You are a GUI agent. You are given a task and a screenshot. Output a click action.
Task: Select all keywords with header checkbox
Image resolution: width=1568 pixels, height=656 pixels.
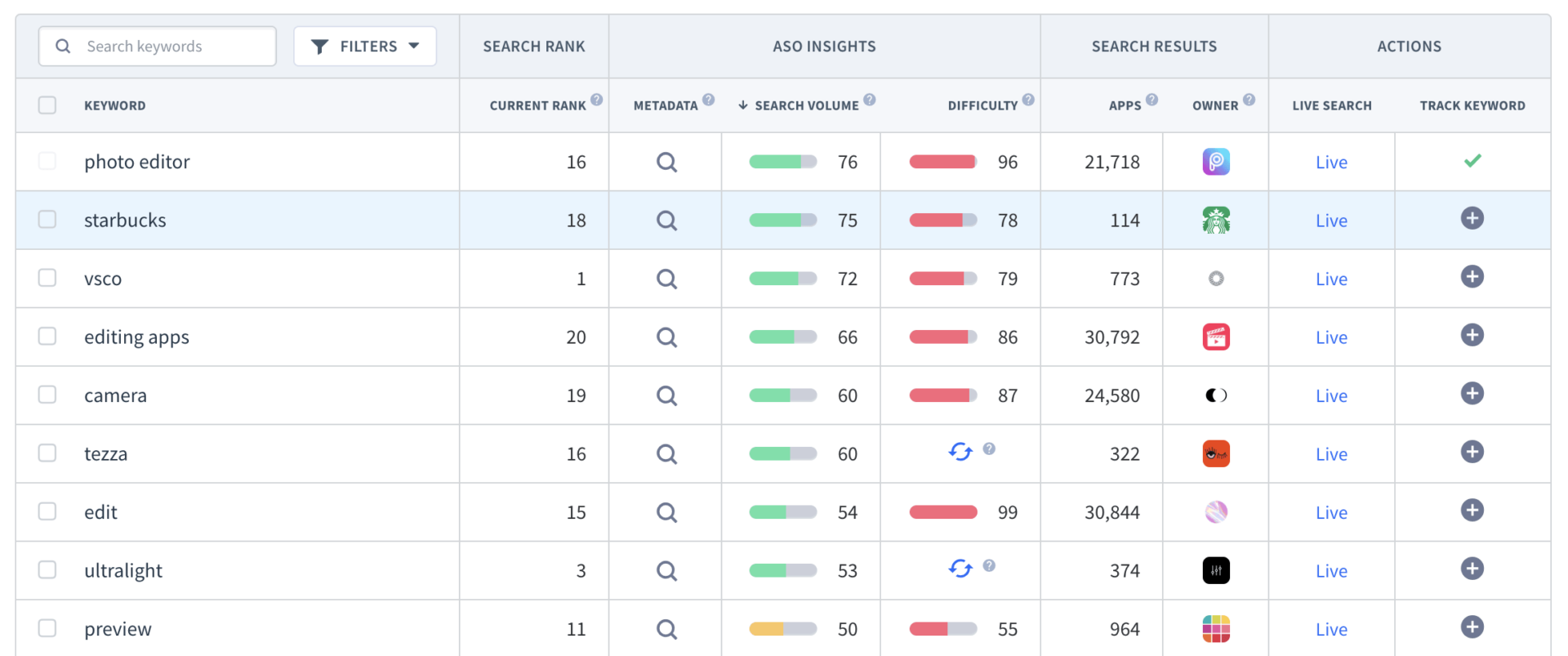pyautogui.click(x=47, y=105)
